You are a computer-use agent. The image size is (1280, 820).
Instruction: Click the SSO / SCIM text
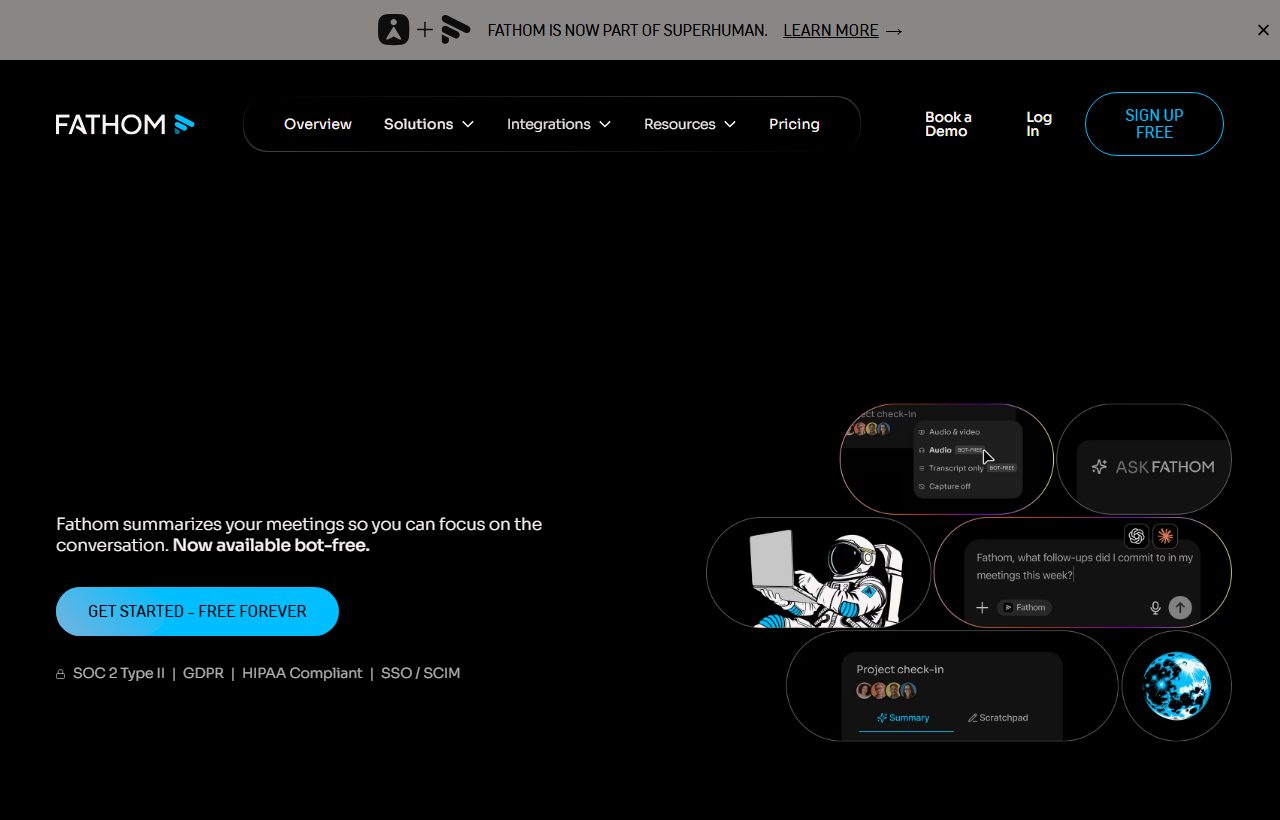[420, 673]
